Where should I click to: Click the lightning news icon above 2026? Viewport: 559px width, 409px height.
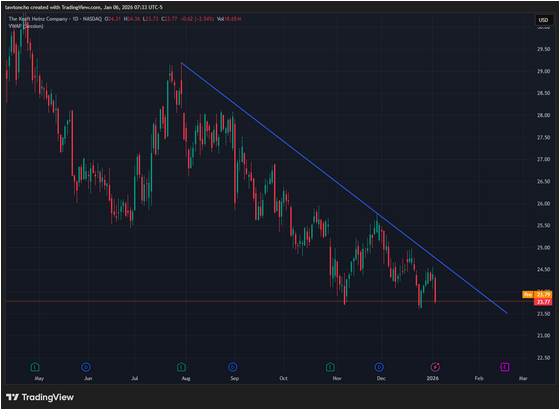coord(435,367)
